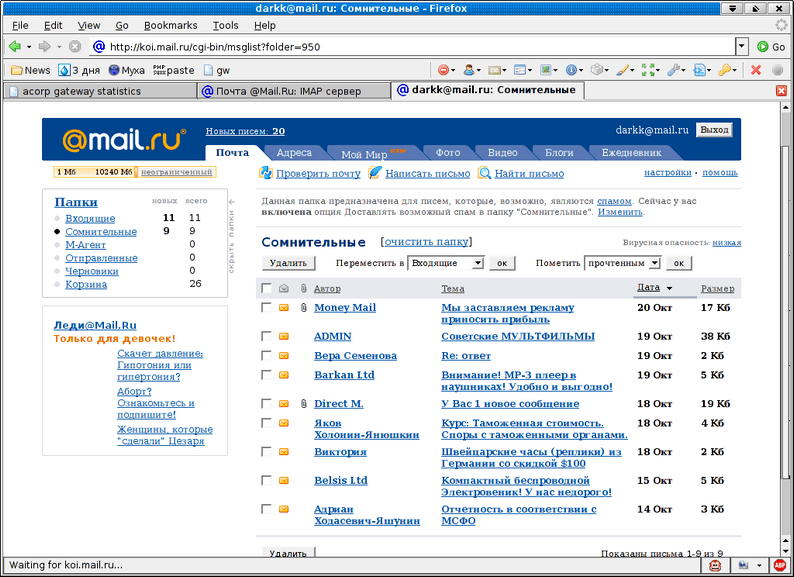Click the Greasemonkey monkey status bar icon

pos(715,565)
